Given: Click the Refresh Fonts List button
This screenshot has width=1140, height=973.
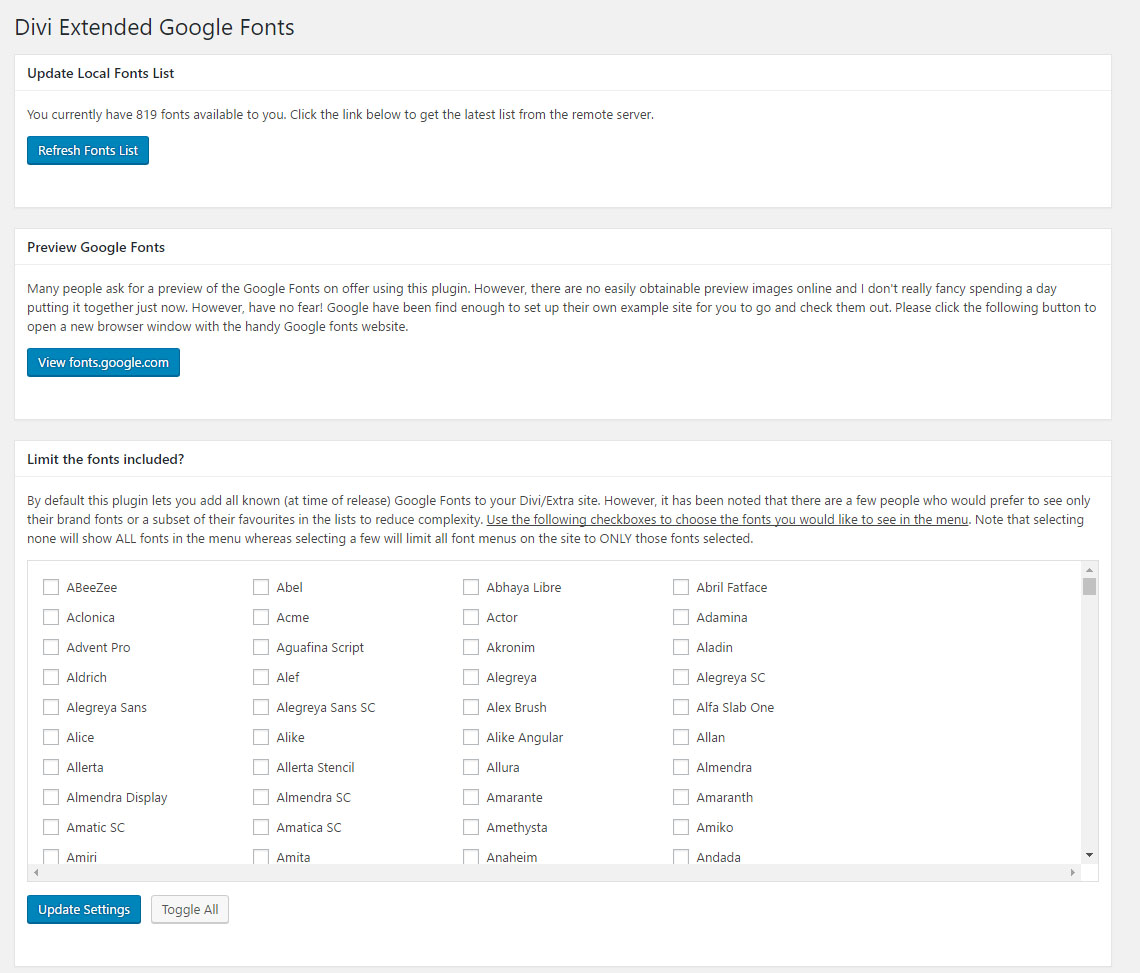Looking at the screenshot, I should coord(88,151).
